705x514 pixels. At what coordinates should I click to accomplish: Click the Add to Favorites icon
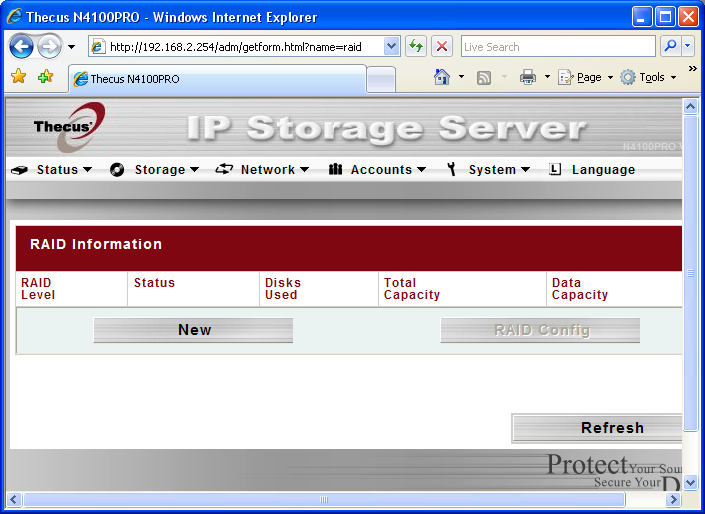click(45, 77)
